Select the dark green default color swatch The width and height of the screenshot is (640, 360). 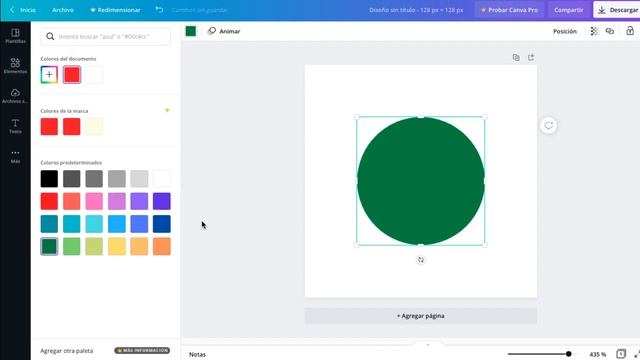coord(49,247)
